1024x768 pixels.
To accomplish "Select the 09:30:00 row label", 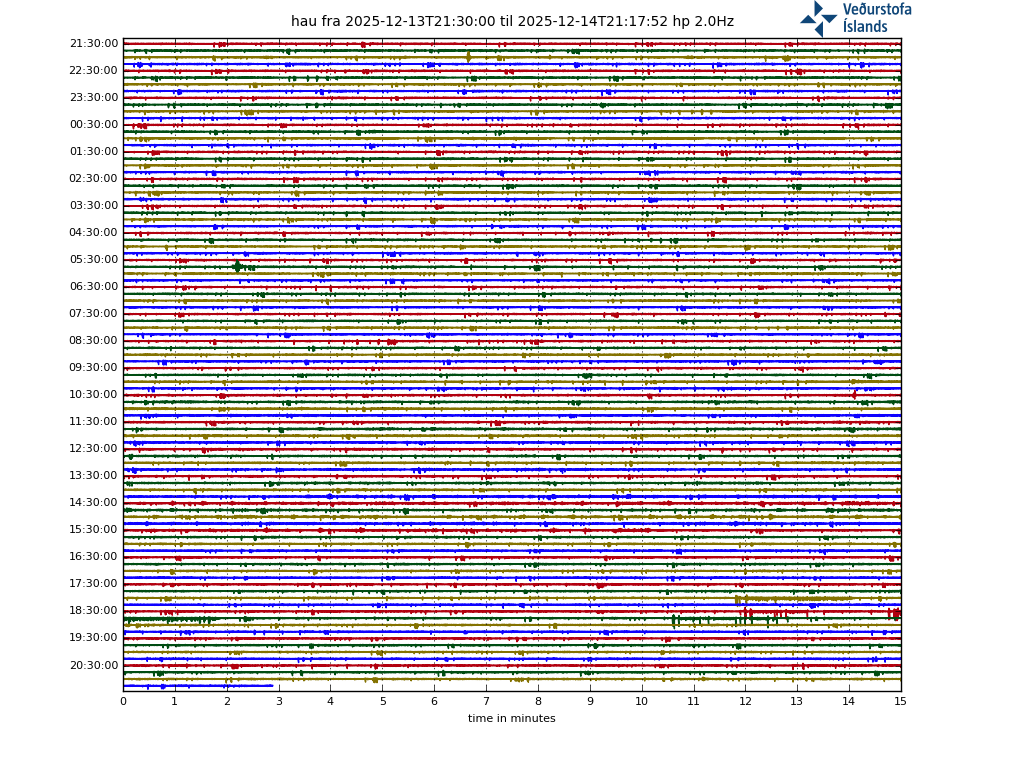I will click(x=94, y=368).
